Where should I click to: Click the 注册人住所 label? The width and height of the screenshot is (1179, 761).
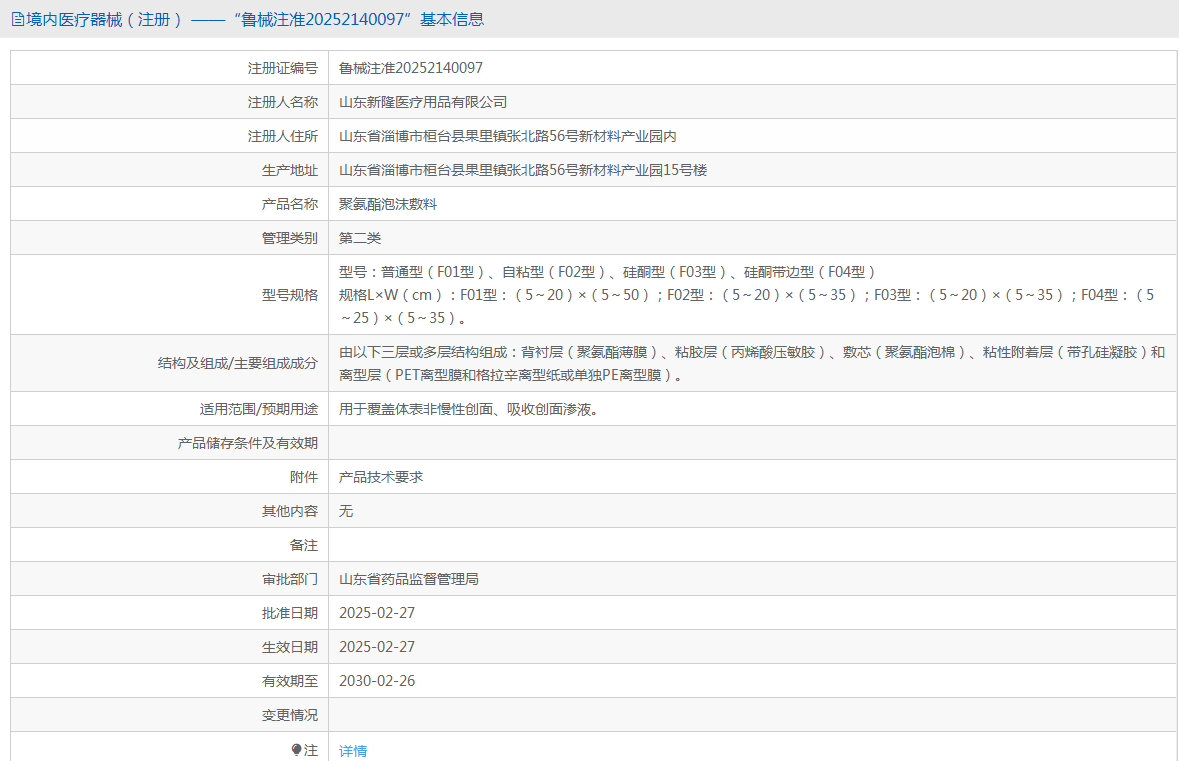[283, 136]
